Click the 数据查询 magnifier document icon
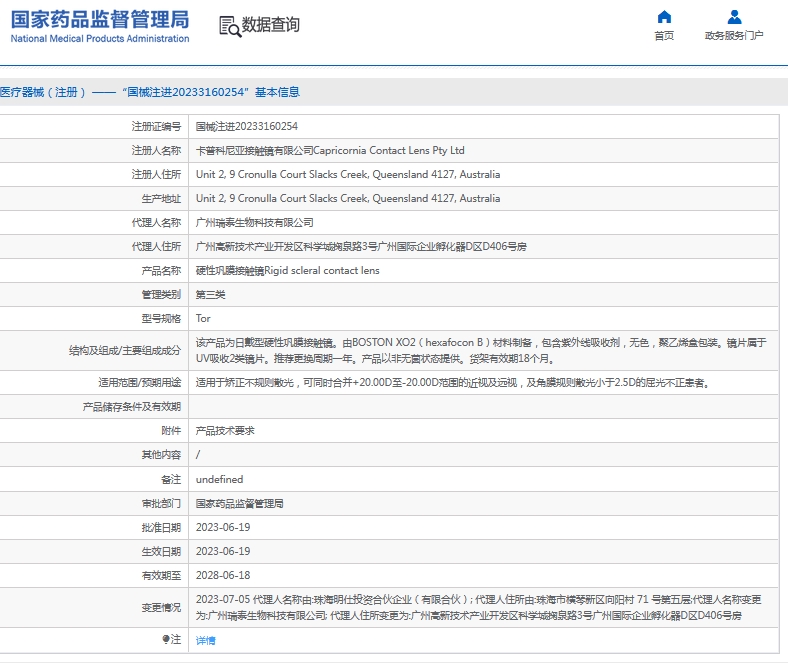This screenshot has height=663, width=788. pos(230,26)
